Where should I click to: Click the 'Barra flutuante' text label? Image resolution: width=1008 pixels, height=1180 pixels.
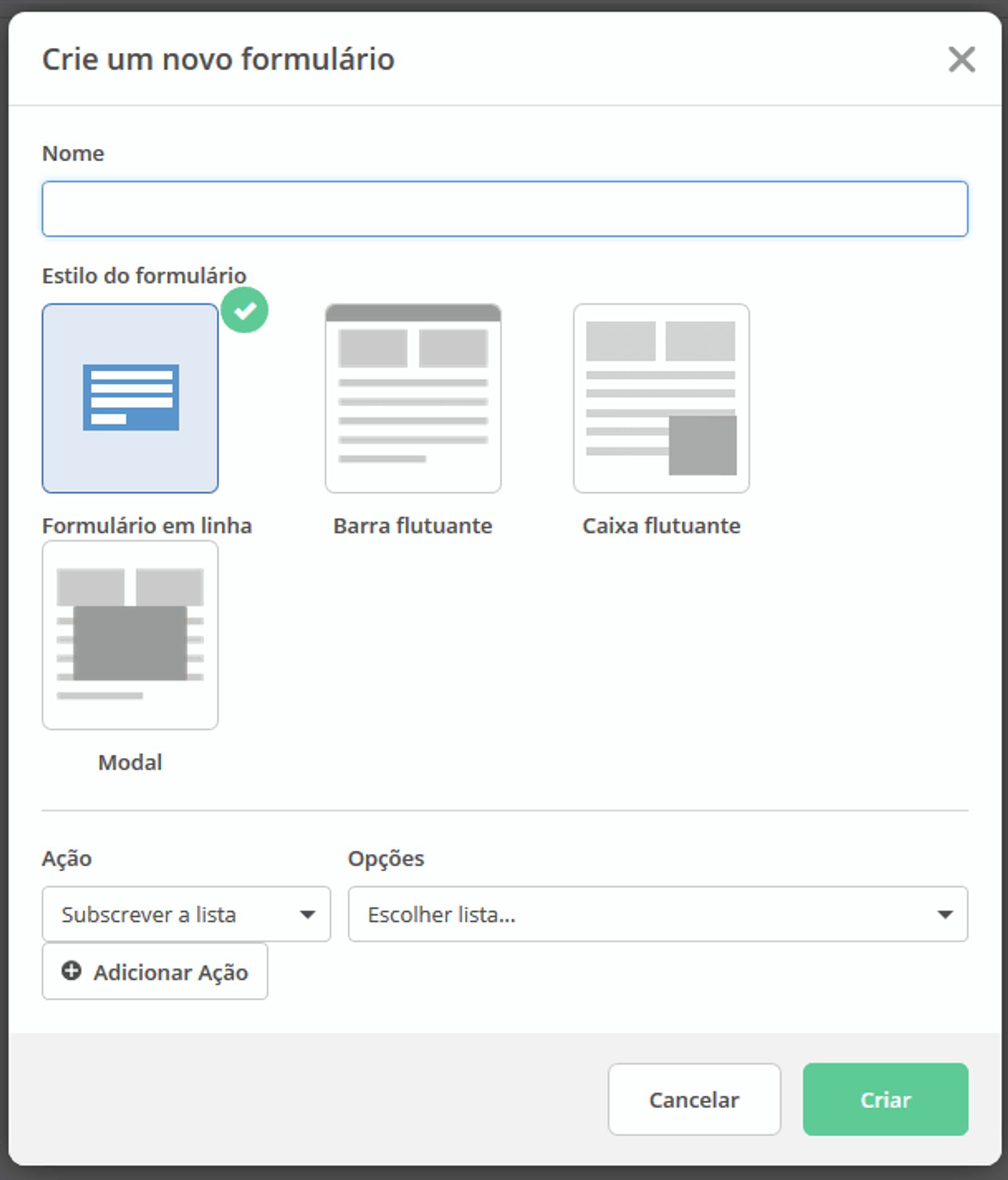pyautogui.click(x=413, y=525)
